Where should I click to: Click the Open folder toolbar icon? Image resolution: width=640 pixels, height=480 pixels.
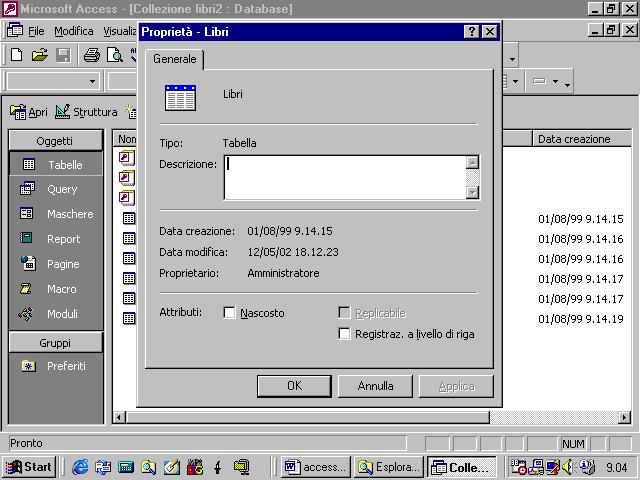[x=40, y=55]
